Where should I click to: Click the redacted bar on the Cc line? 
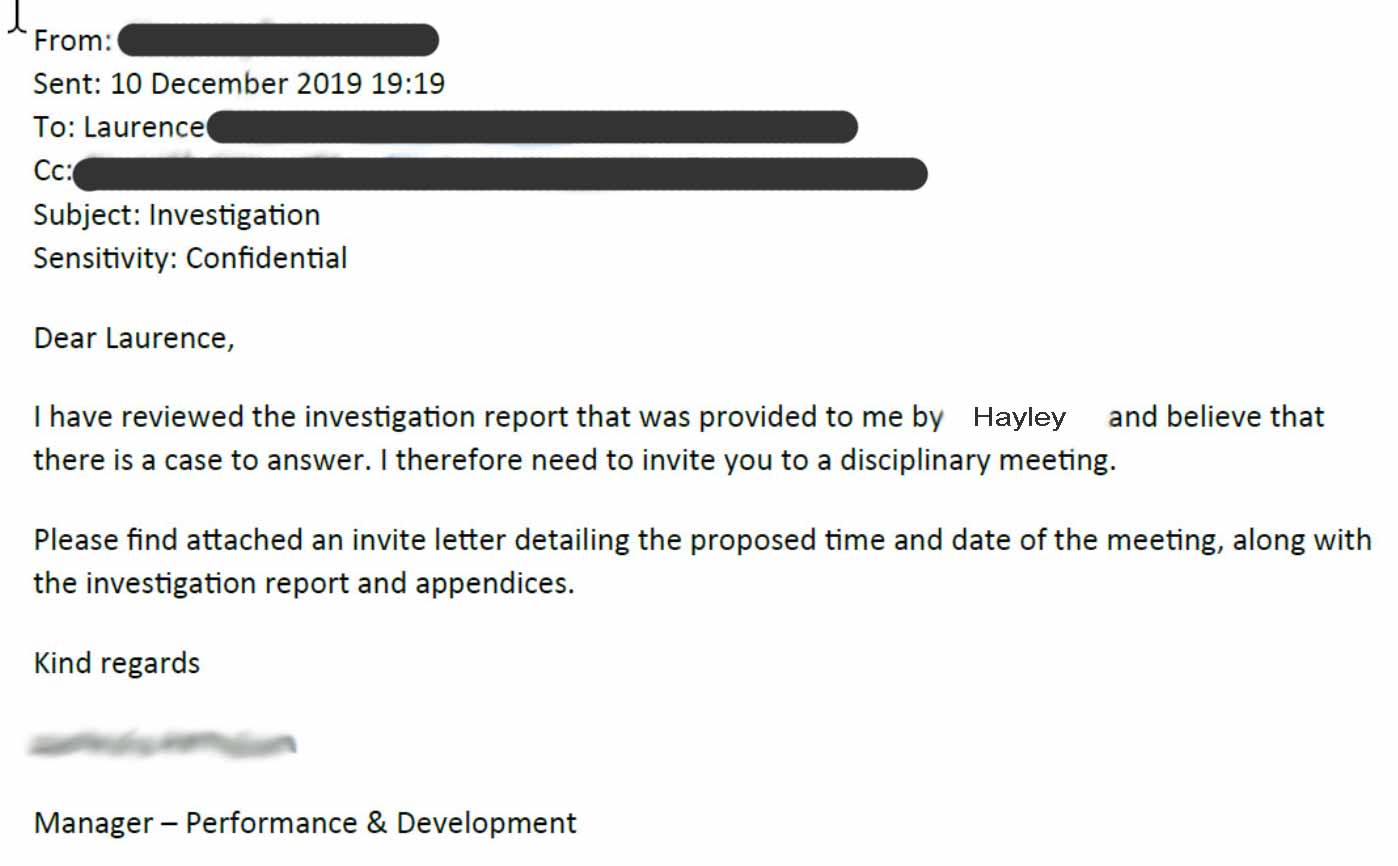point(500,173)
